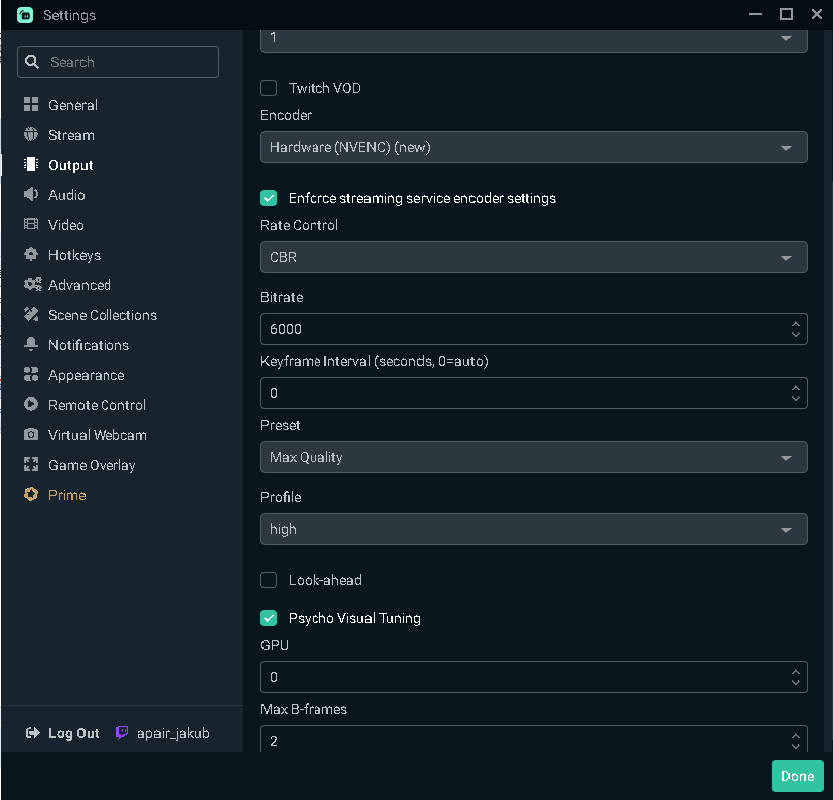Enable the Twitch VOD checkbox

click(268, 88)
